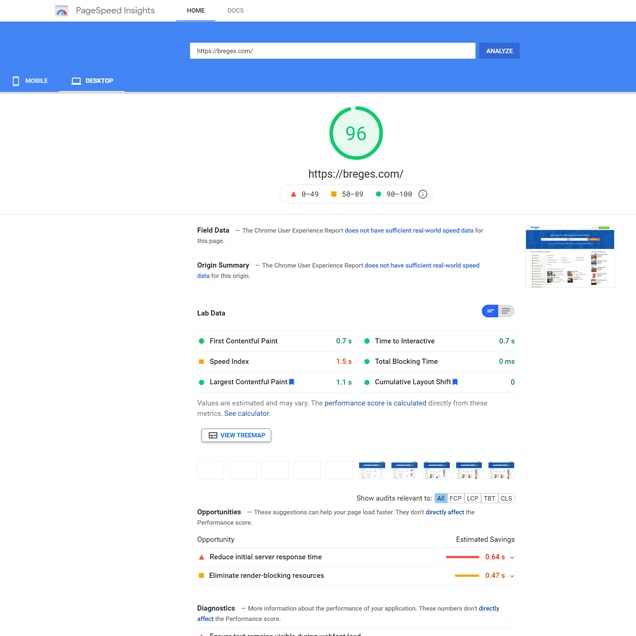Screen dimensions: 636x636
Task: Click the bookmark icon beside Largest Contentful Paint
Action: [291, 382]
